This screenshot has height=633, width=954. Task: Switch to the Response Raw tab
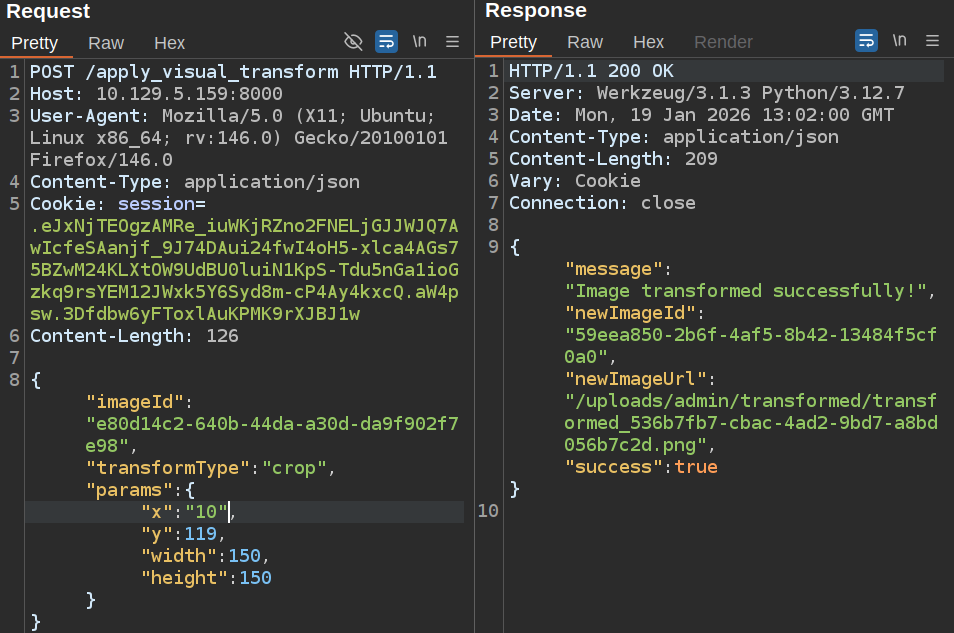[x=585, y=42]
